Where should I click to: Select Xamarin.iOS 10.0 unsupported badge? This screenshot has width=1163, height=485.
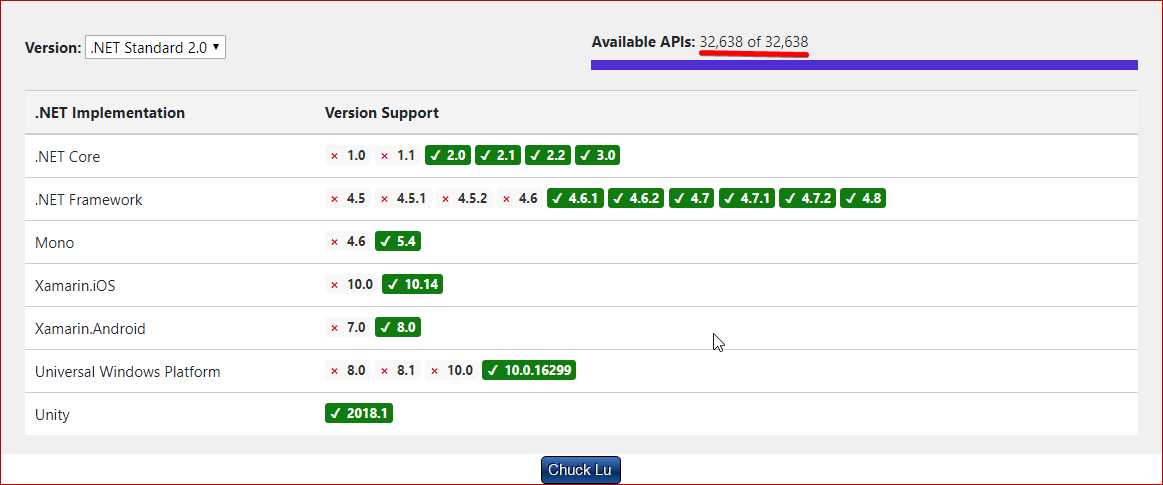[x=351, y=285]
